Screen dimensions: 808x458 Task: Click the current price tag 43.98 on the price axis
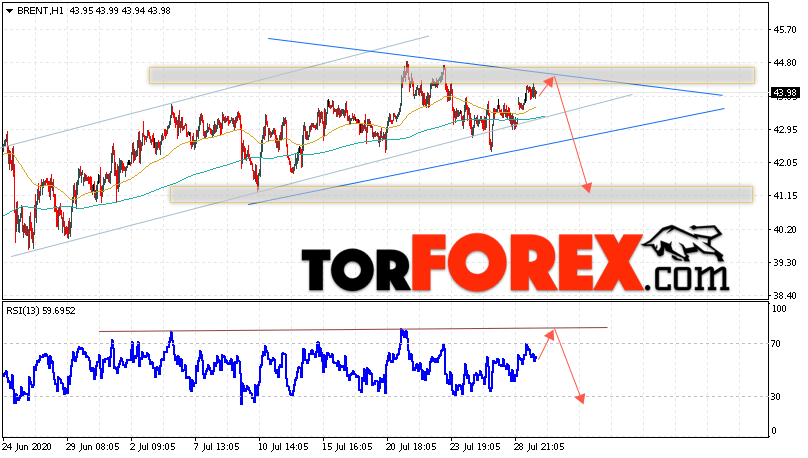784,93
